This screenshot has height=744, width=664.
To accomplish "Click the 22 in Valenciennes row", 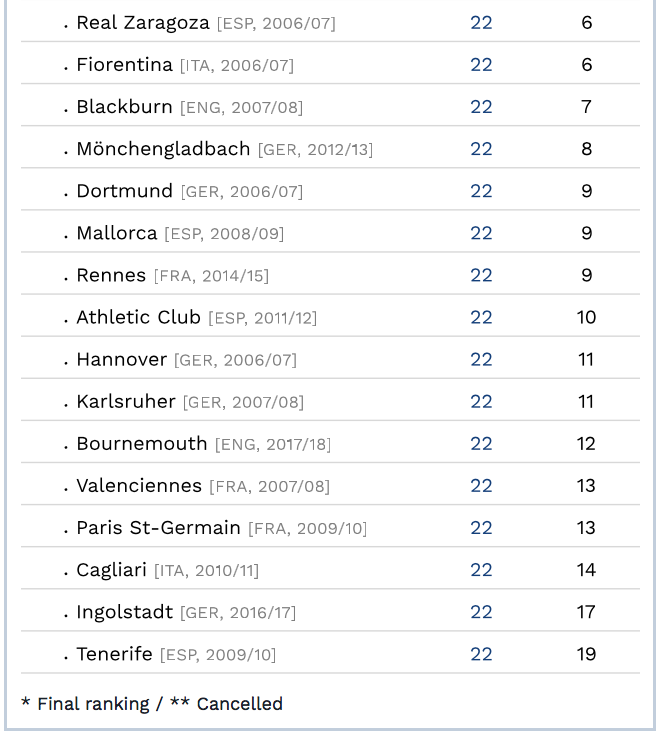I will pyautogui.click(x=481, y=486).
